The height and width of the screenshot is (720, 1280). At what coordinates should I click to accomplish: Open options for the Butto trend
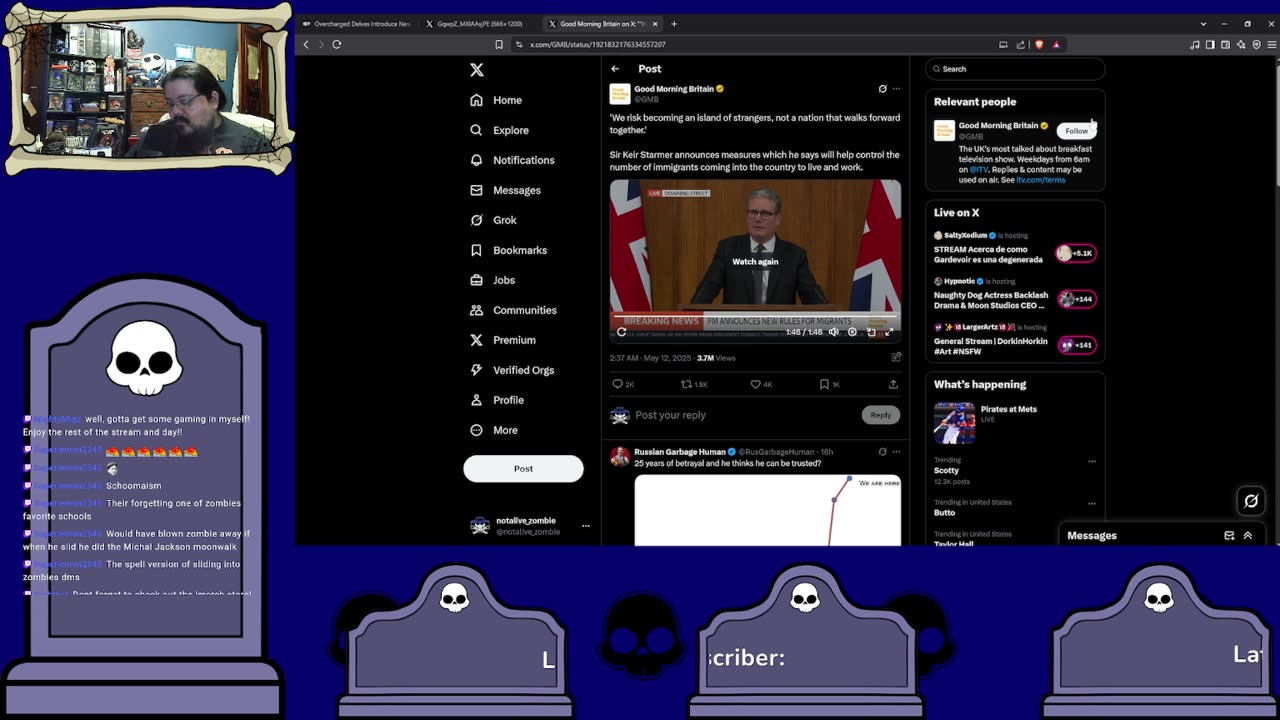1092,504
